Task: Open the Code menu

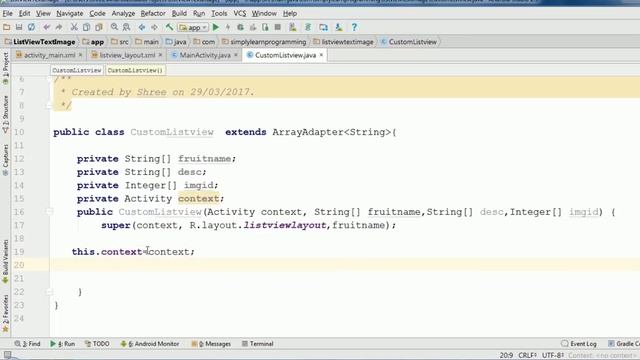Action: click(x=97, y=13)
